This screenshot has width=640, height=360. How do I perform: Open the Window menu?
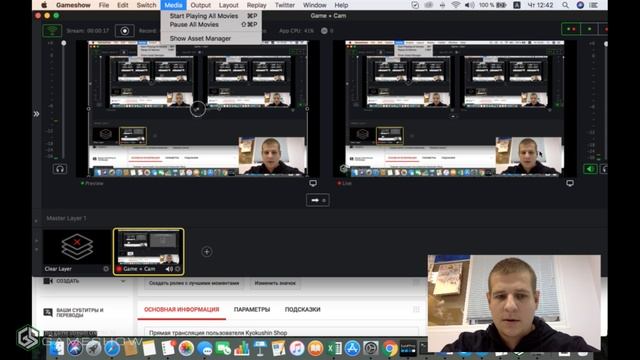(315, 5)
